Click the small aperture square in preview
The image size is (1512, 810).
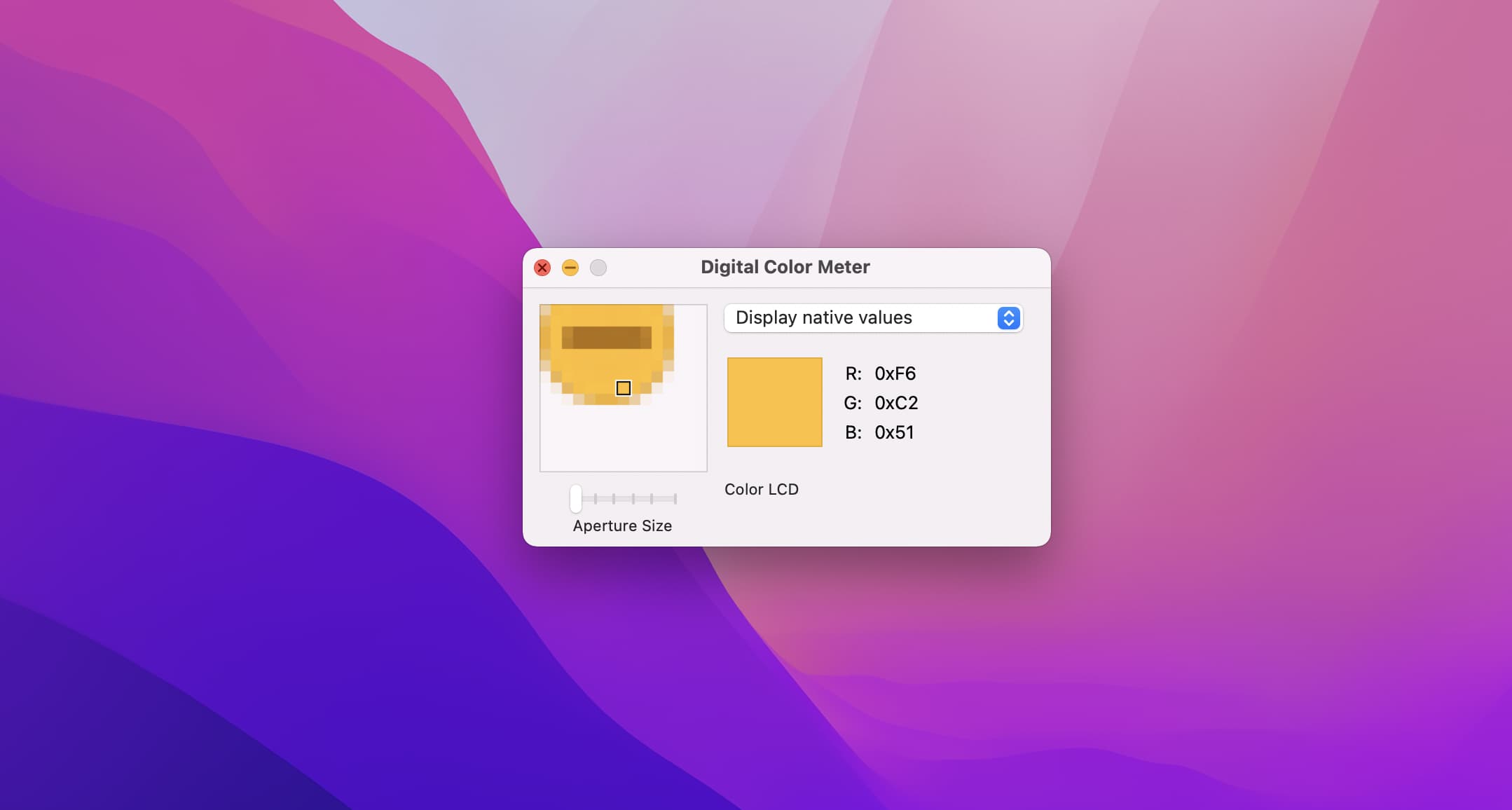click(623, 388)
